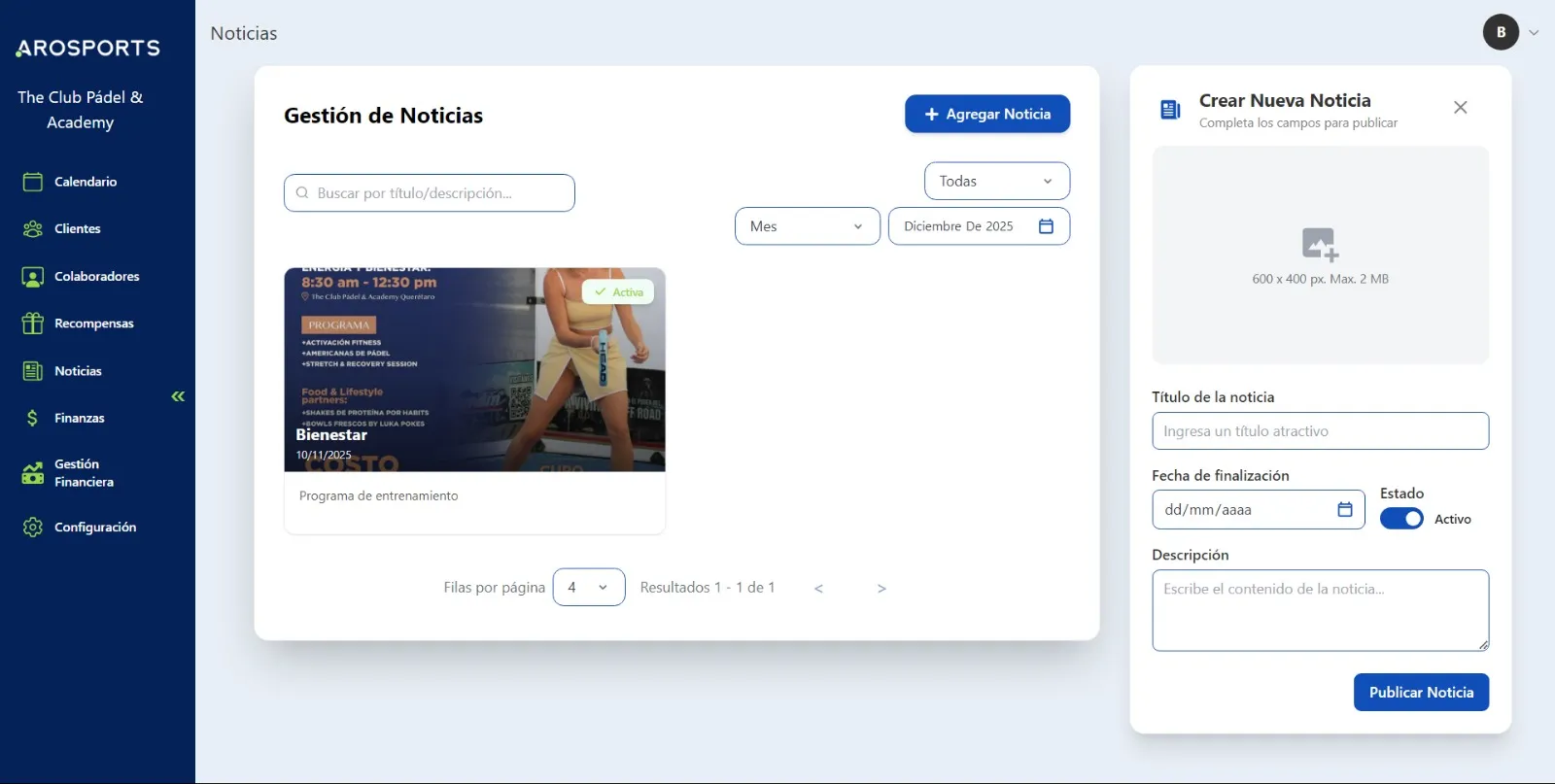
Task: Toggle the Estado Activo switch
Action: pos(1401,519)
